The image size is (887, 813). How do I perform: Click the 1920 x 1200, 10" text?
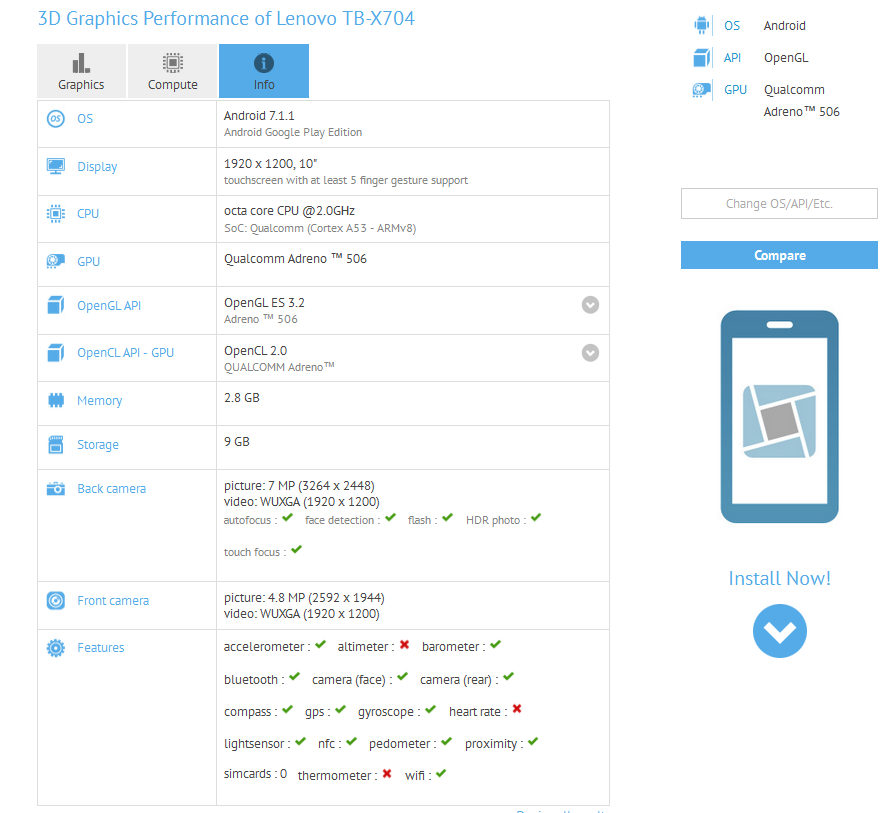(270, 164)
